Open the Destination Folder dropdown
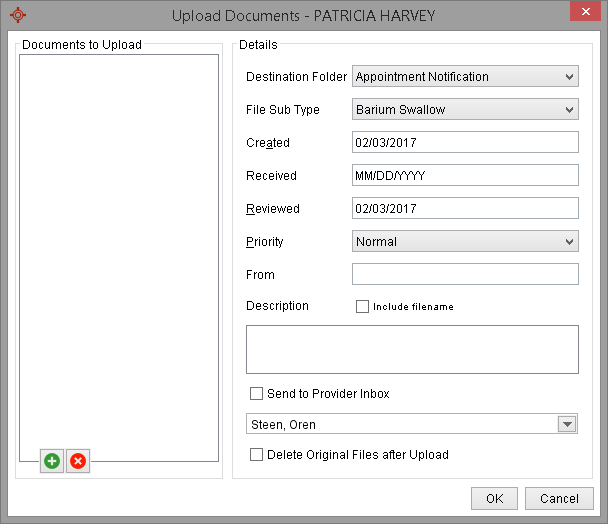Viewport: 608px width, 524px height. point(465,77)
